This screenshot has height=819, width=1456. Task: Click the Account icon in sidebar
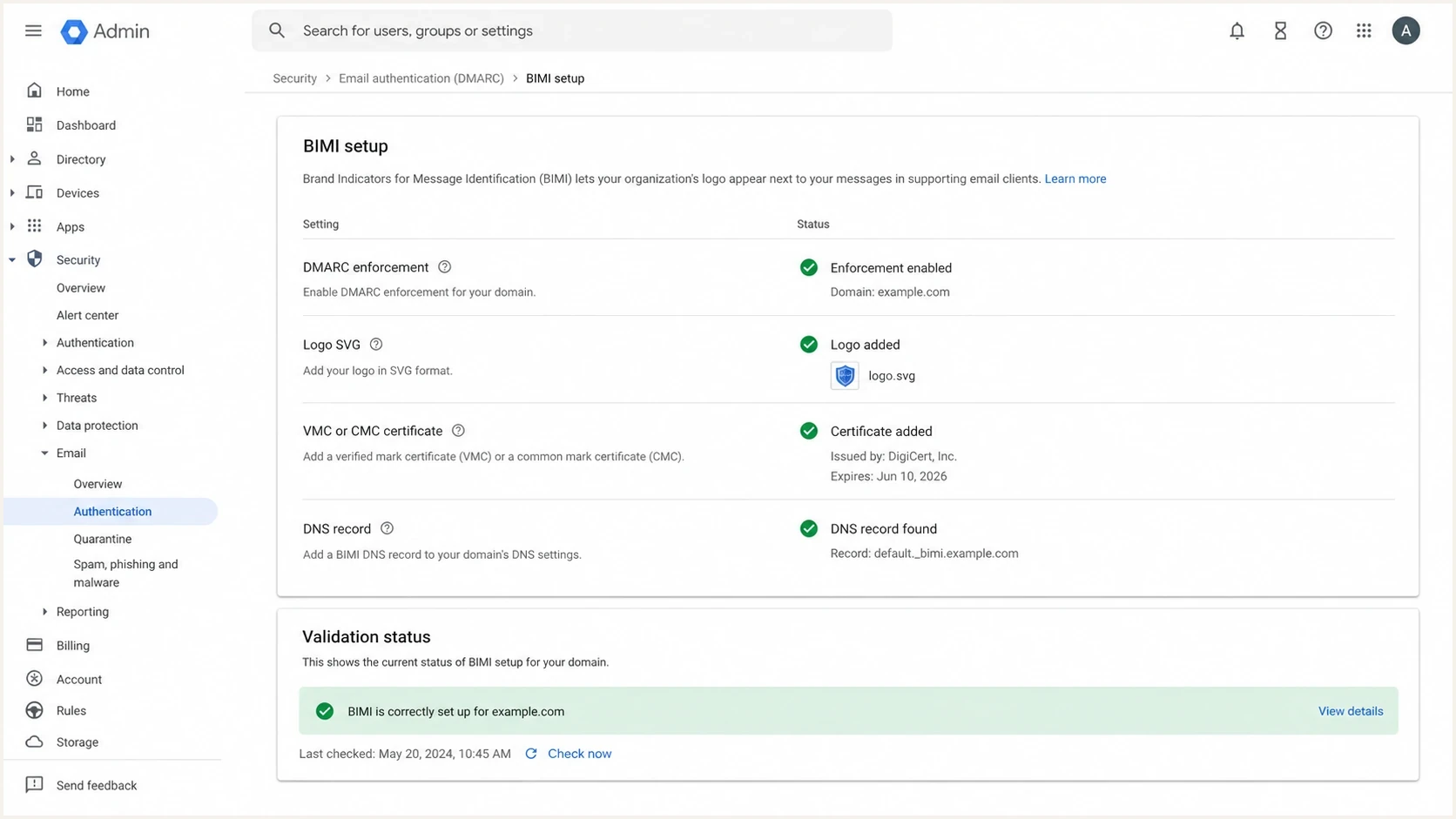(34, 679)
